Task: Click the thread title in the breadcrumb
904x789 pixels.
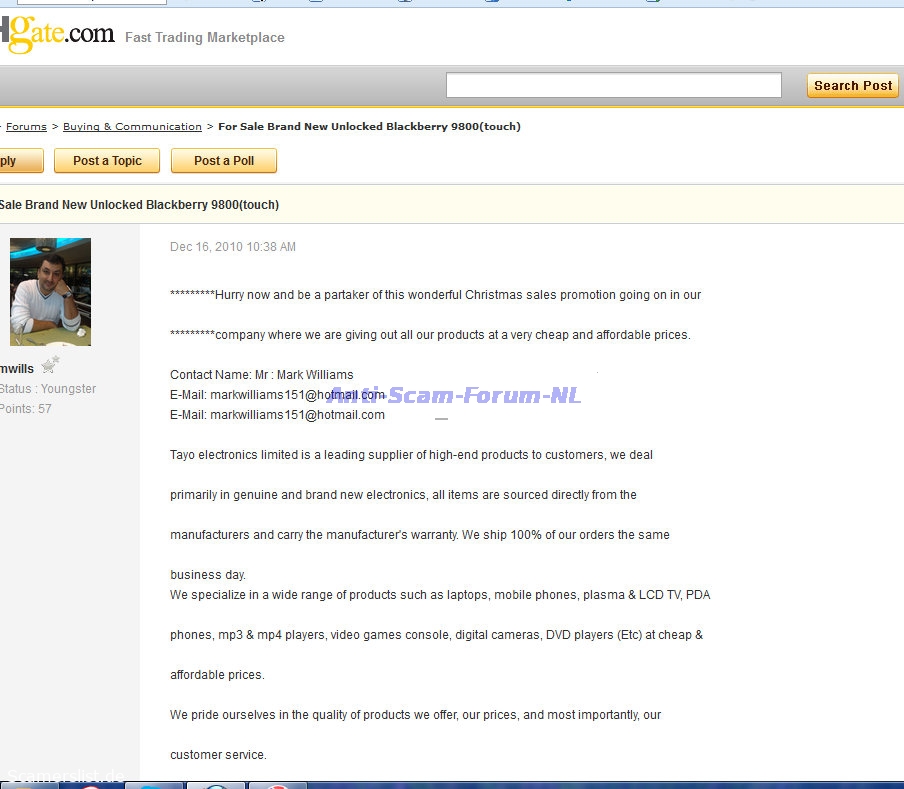Action: 369,127
